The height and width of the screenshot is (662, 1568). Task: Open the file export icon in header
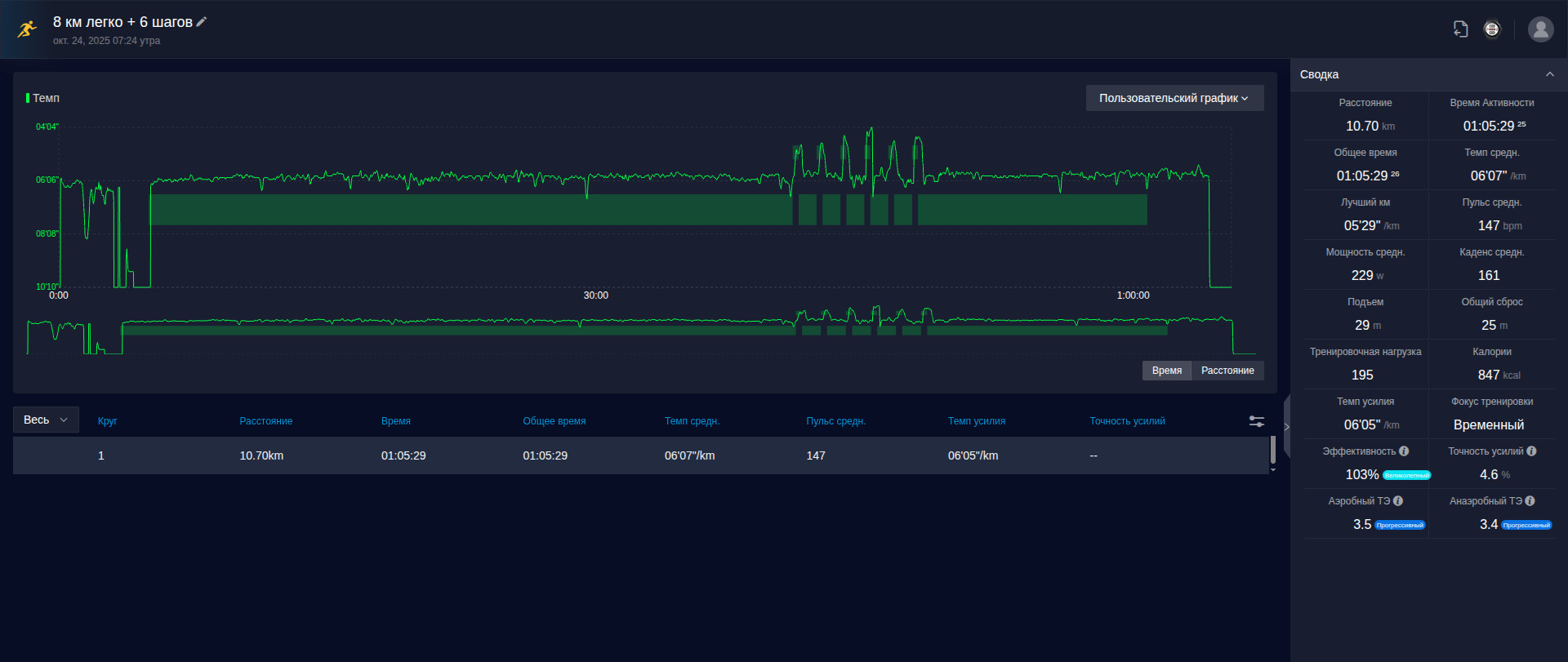(1461, 29)
